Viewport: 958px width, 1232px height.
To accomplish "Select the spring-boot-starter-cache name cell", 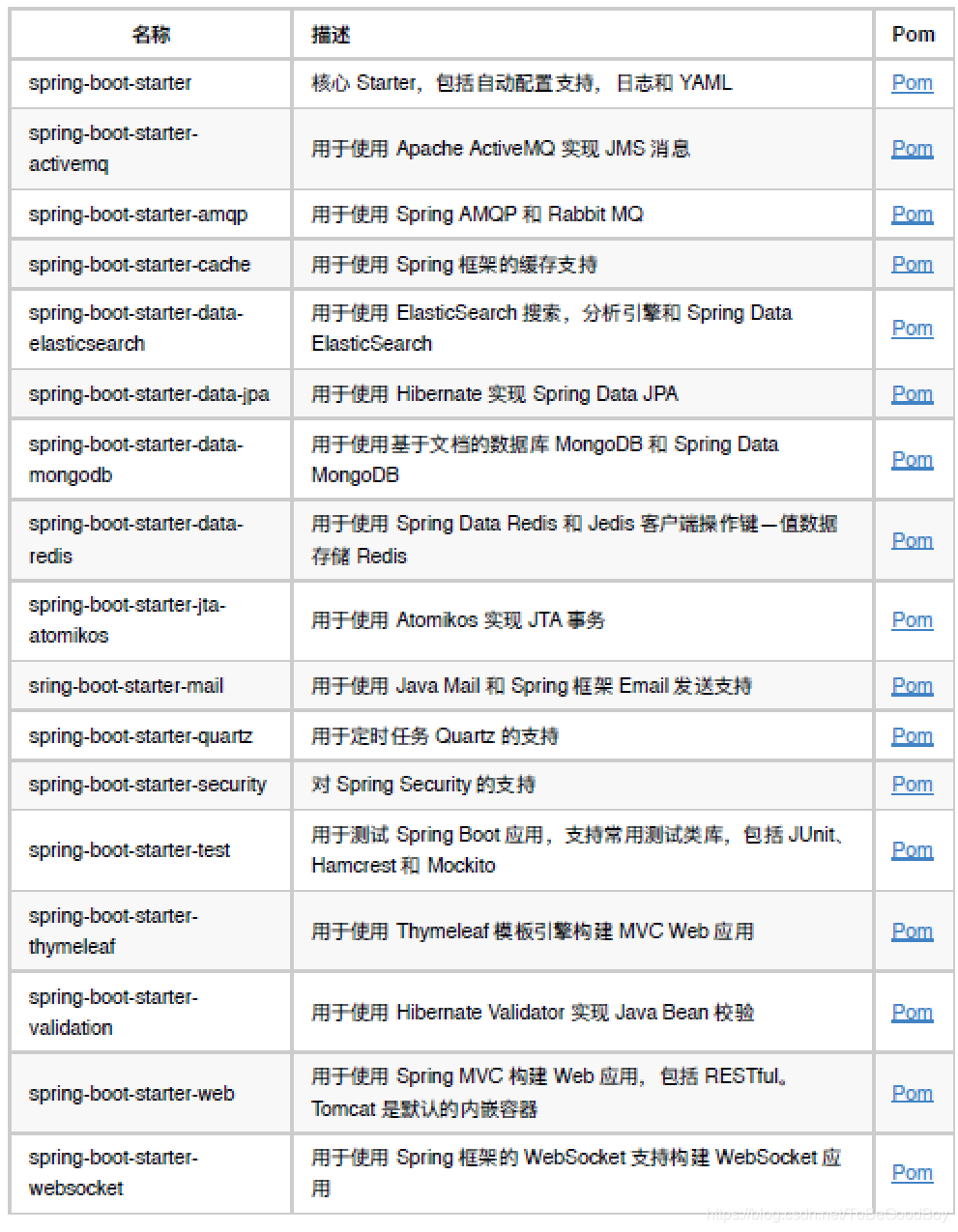I will 151,265.
